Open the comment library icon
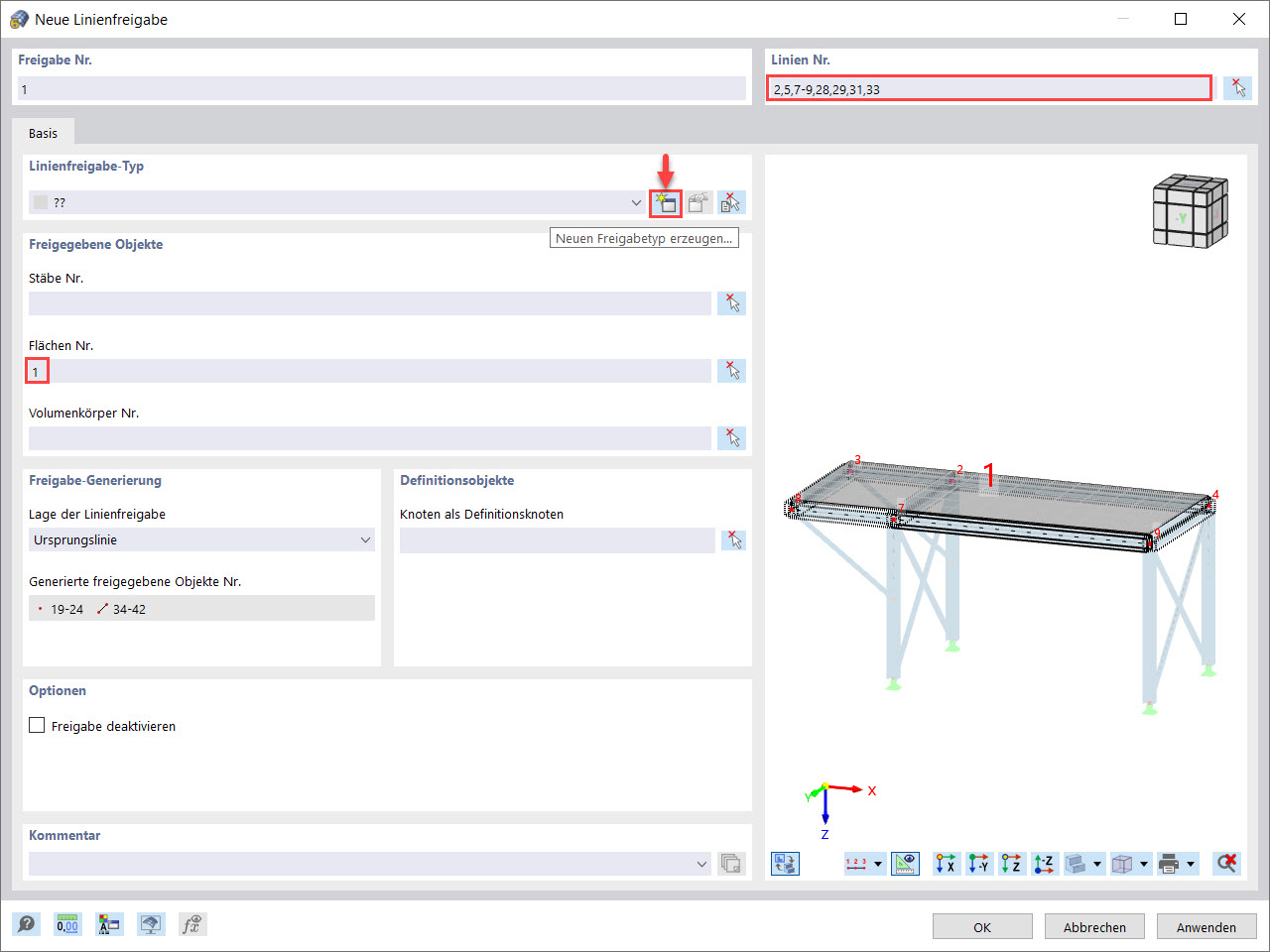Image resolution: width=1270 pixels, height=952 pixels. click(731, 864)
